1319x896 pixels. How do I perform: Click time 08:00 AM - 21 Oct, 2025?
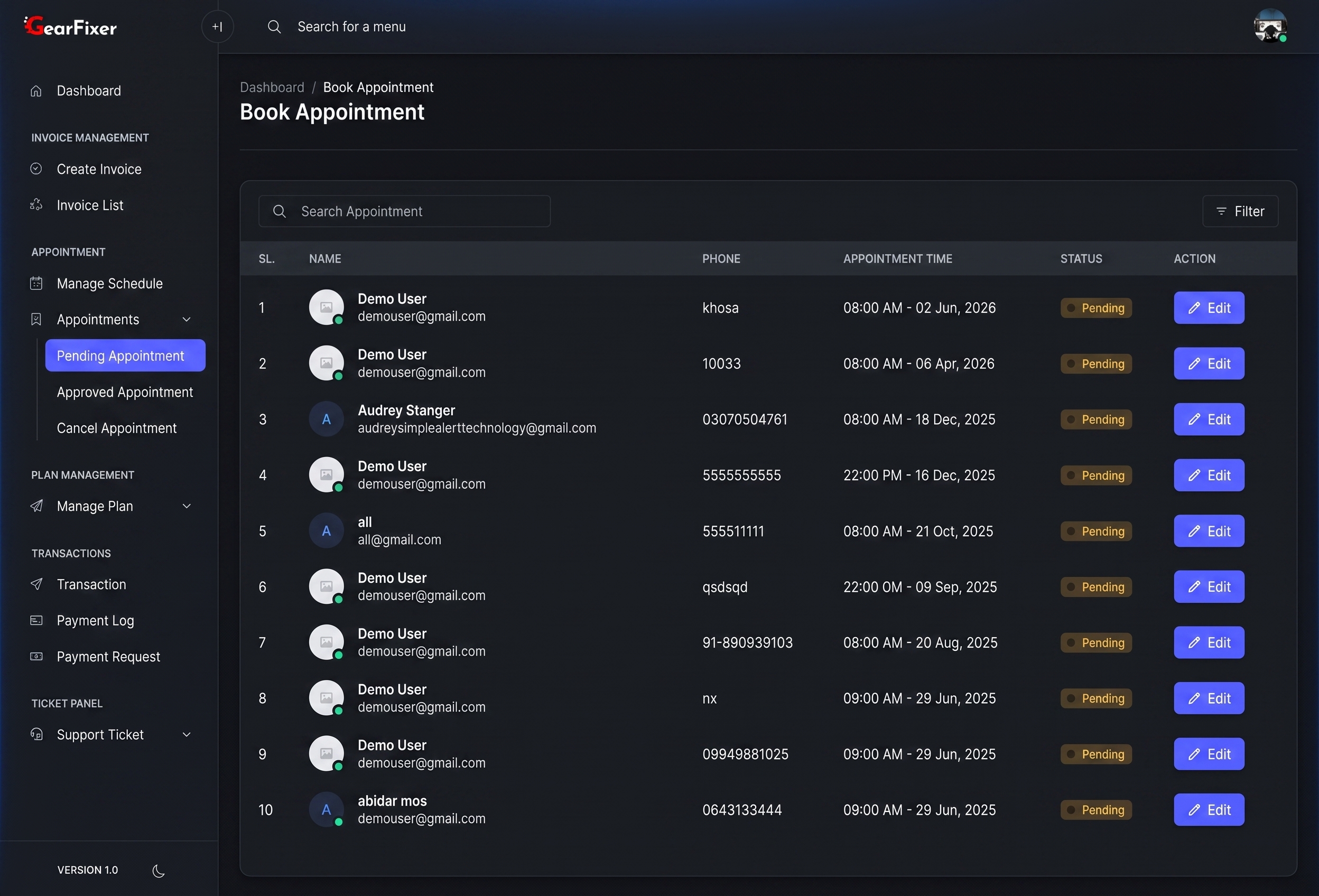pyautogui.click(x=918, y=531)
